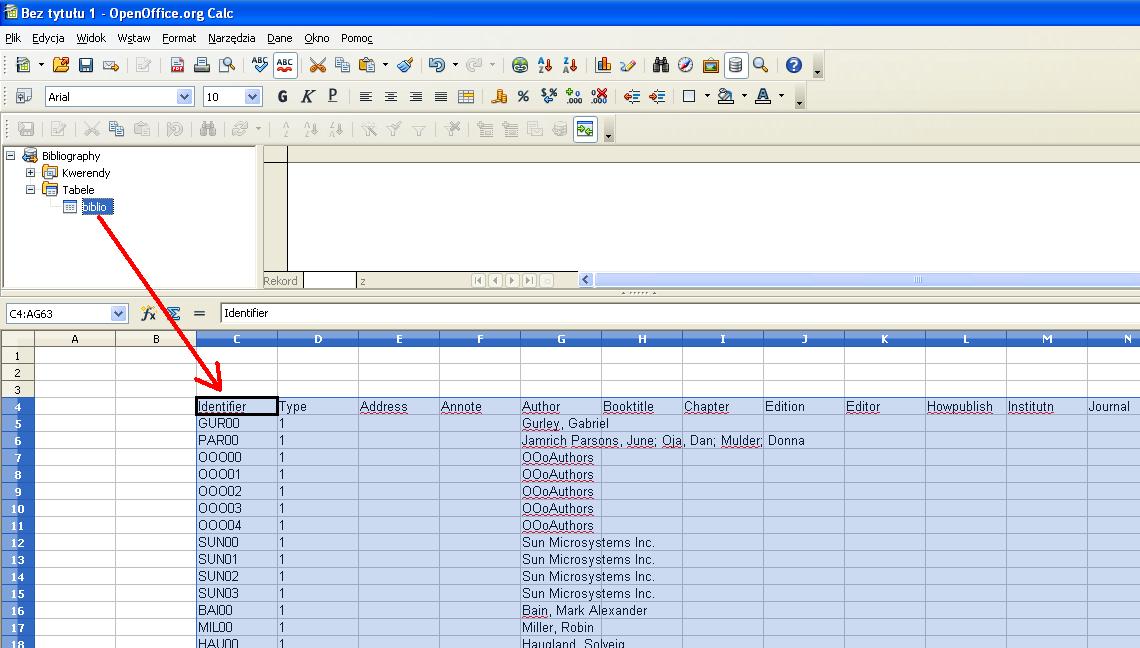Undo the last action

(x=437, y=65)
